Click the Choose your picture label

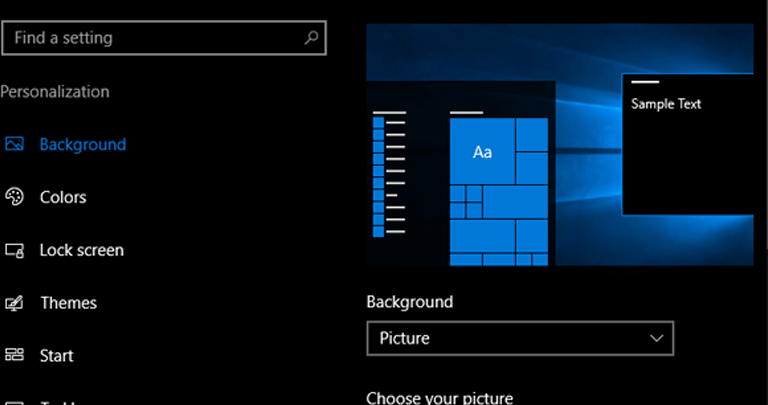(439, 397)
